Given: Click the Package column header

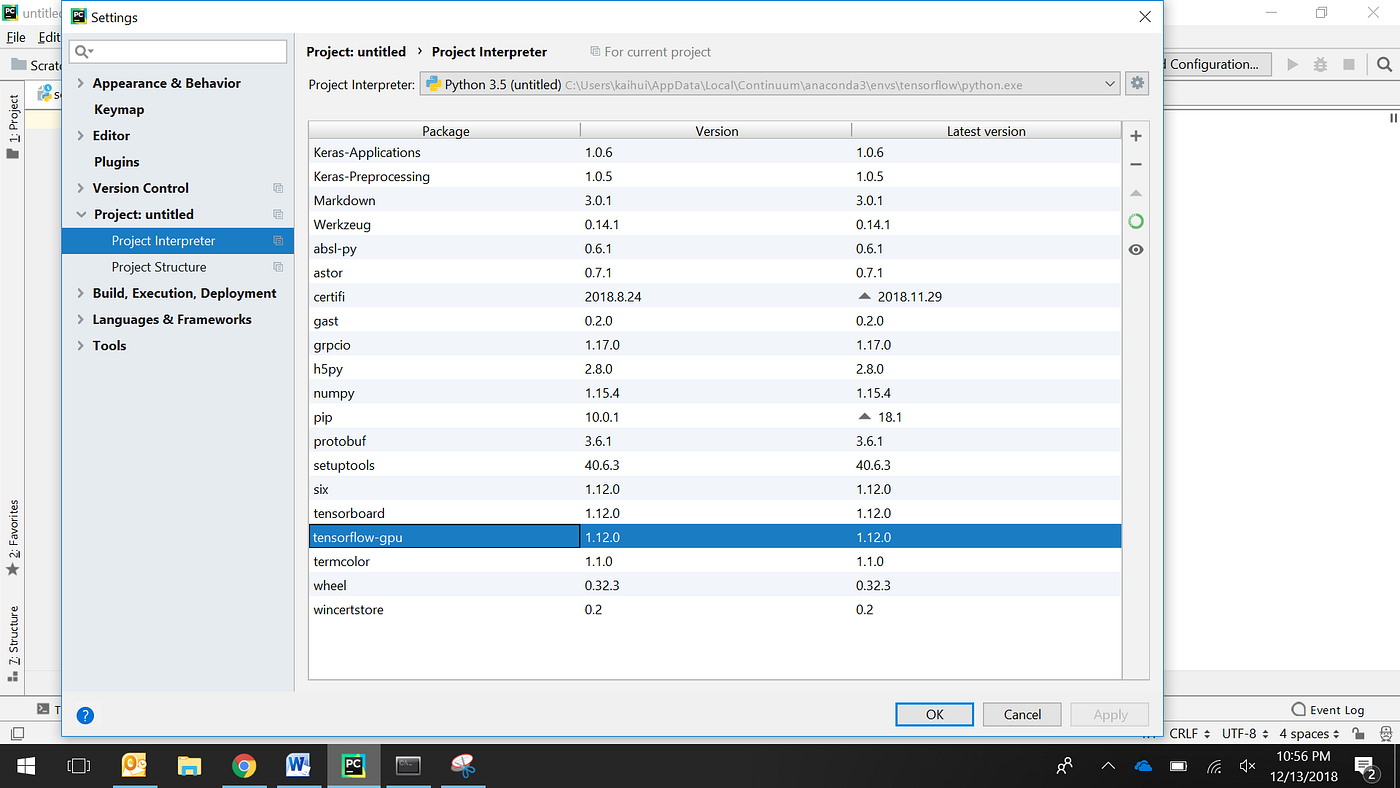Looking at the screenshot, I should pos(445,131).
